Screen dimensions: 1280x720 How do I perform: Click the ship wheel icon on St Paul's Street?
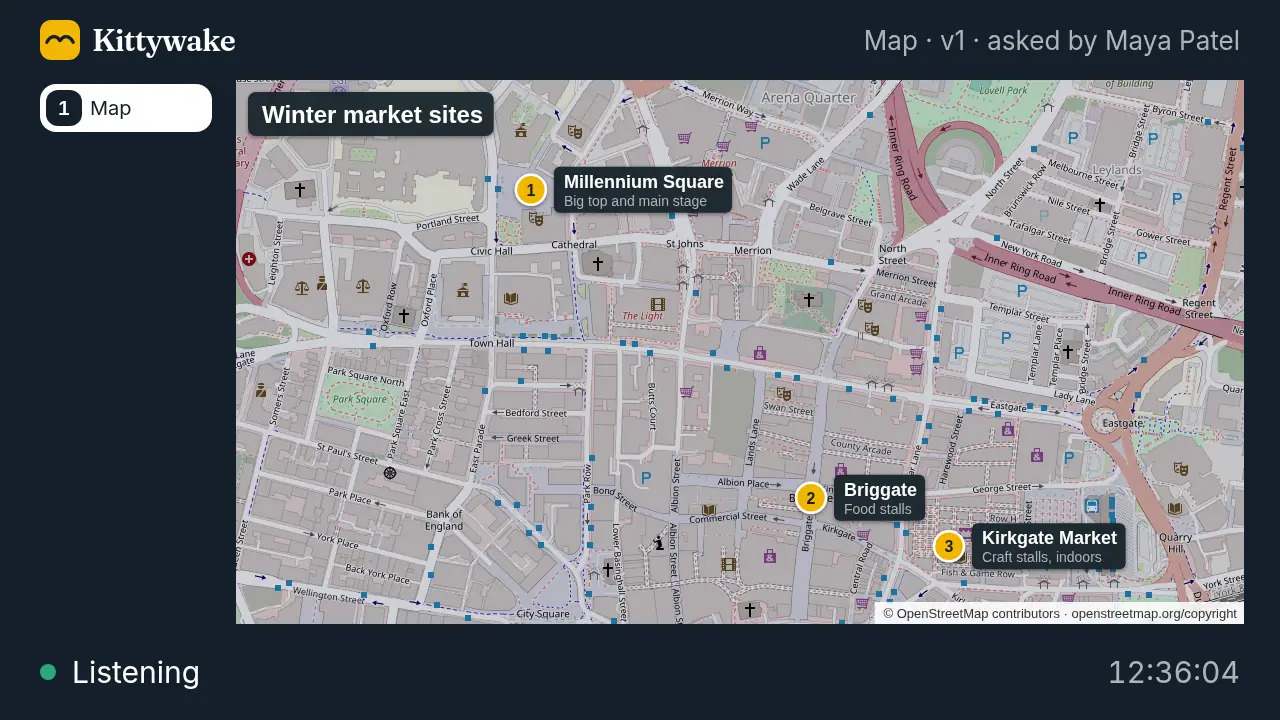pos(390,473)
